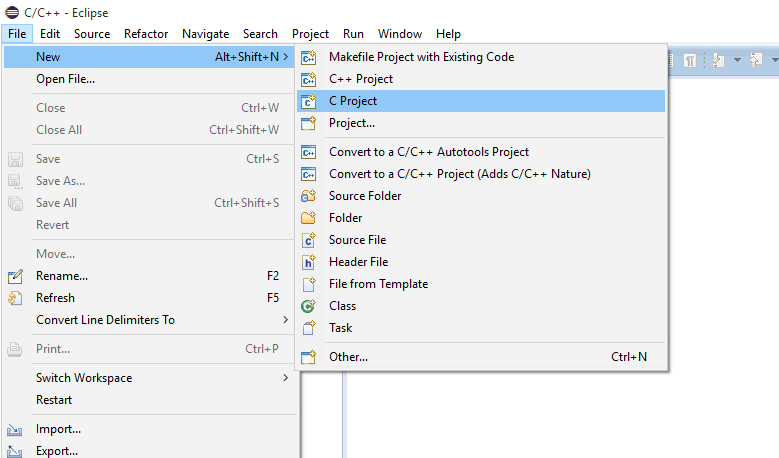This screenshot has height=458, width=779.
Task: Click the Refresh icon in File menu
Action: (x=15, y=298)
